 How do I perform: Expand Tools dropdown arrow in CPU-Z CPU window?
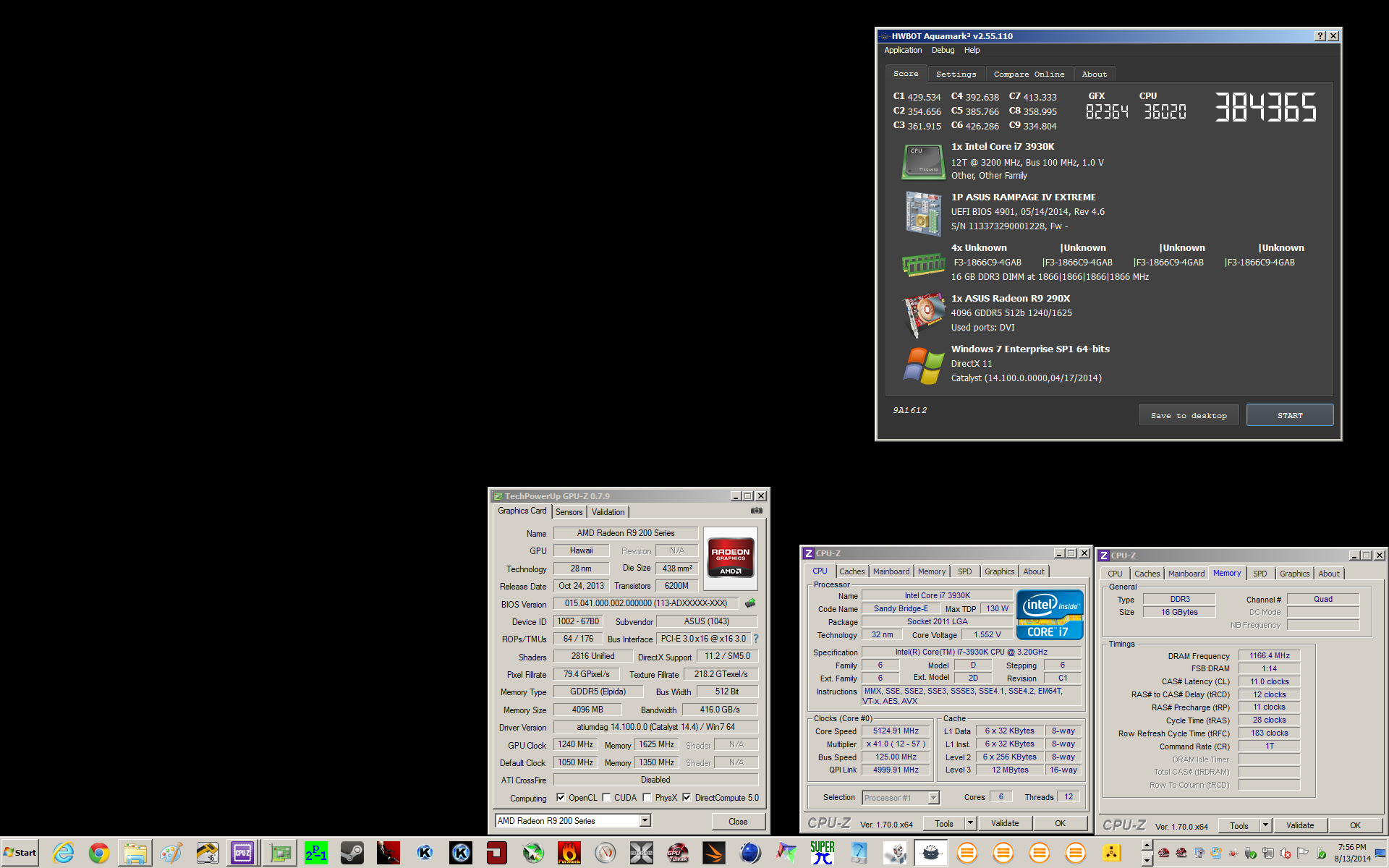(970, 823)
